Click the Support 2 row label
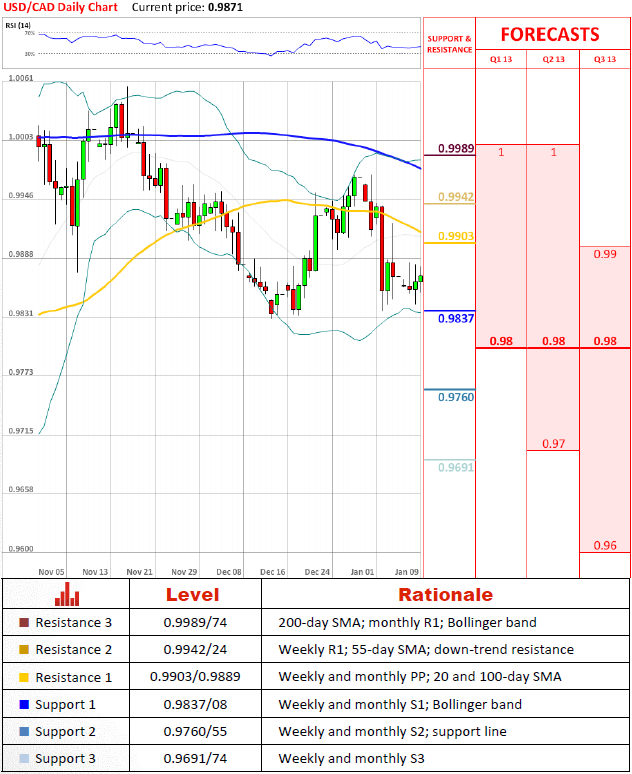The image size is (632, 774). tap(65, 732)
